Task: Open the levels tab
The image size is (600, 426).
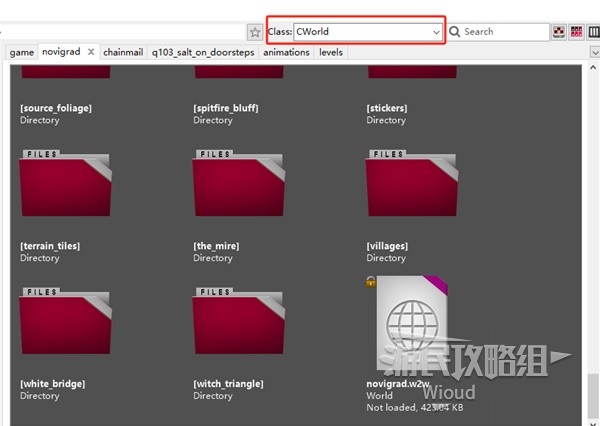Action: 331,52
